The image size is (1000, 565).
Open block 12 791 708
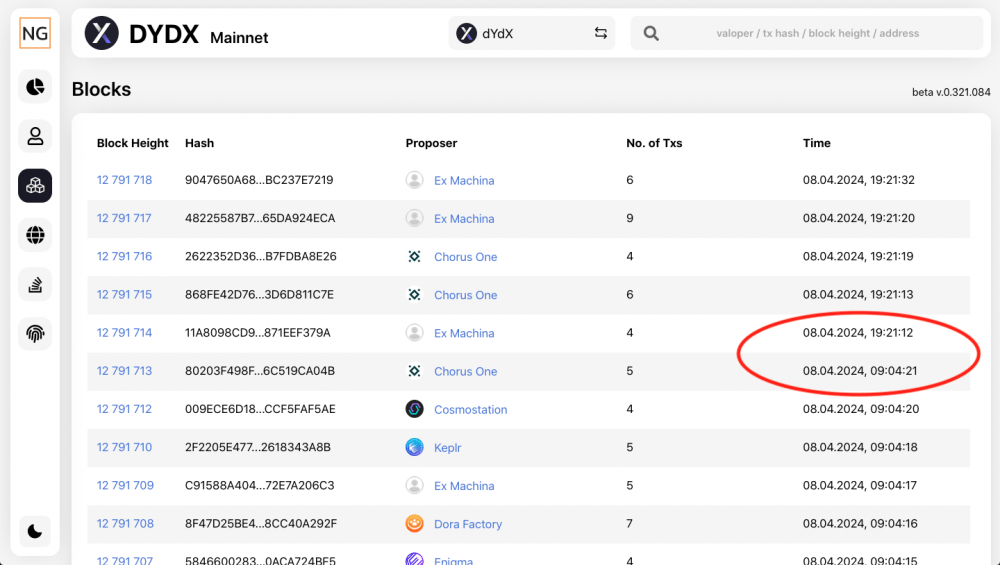125,524
